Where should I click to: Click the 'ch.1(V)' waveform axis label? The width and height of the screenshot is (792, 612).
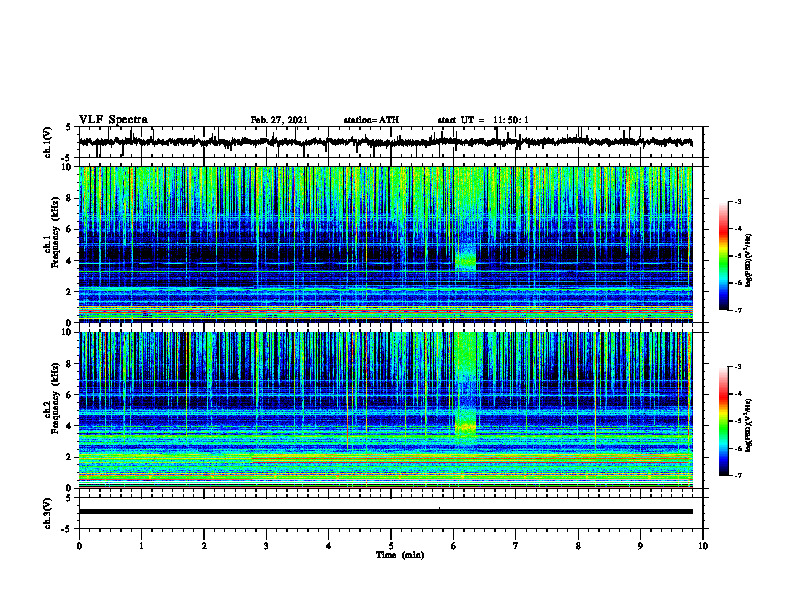pyautogui.click(x=48, y=142)
